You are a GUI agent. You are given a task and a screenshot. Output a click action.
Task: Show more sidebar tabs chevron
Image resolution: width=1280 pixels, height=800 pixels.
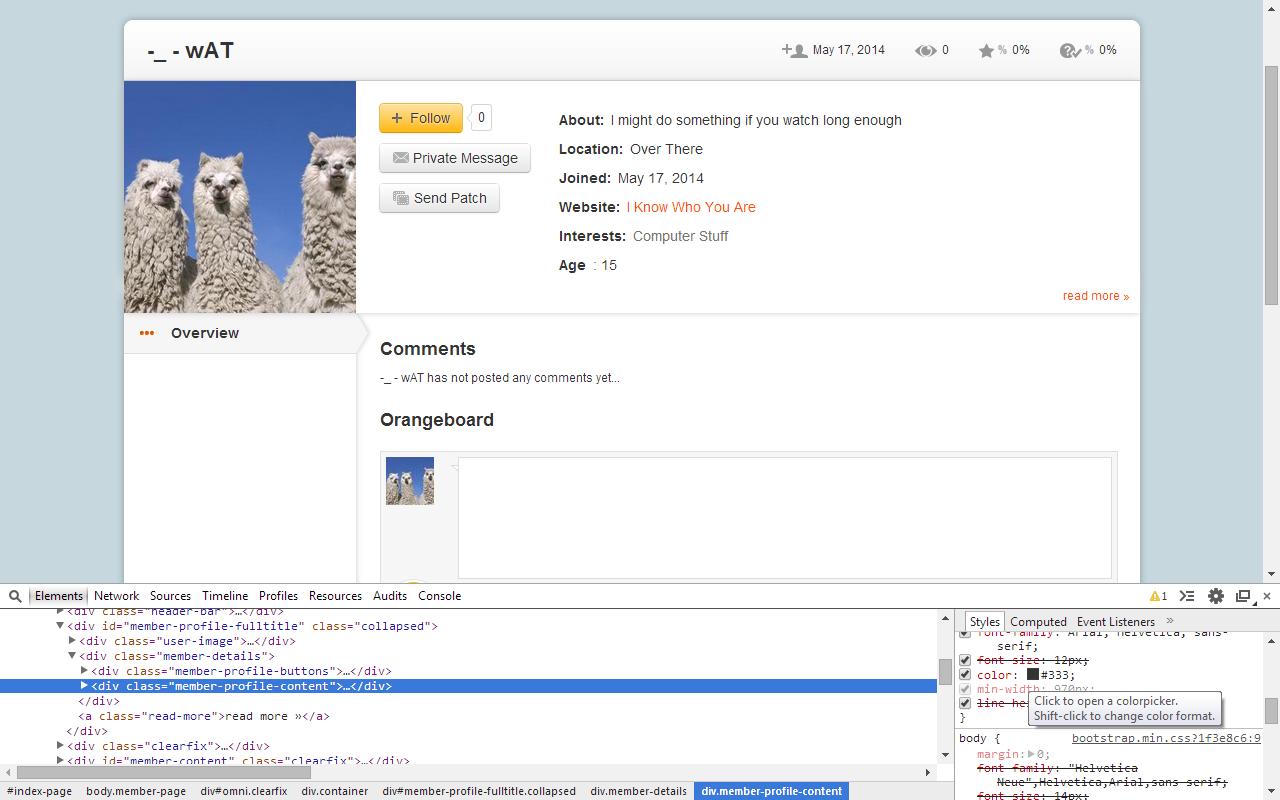click(1170, 621)
